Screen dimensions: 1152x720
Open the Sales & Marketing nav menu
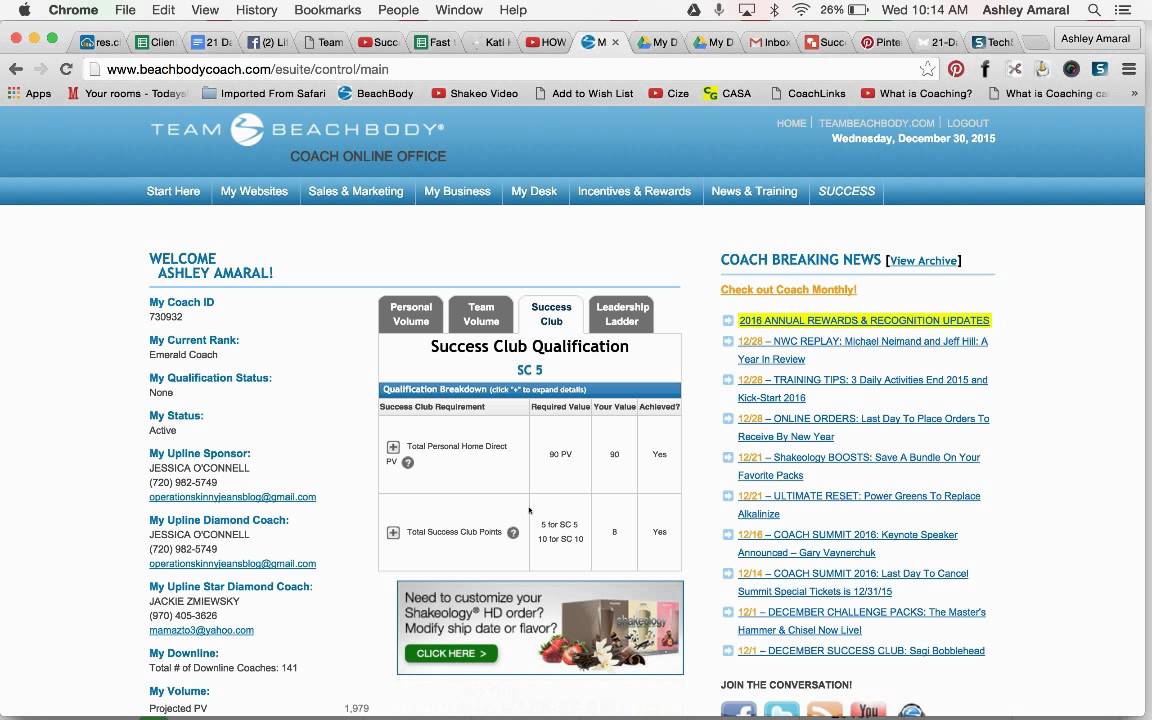click(x=356, y=191)
